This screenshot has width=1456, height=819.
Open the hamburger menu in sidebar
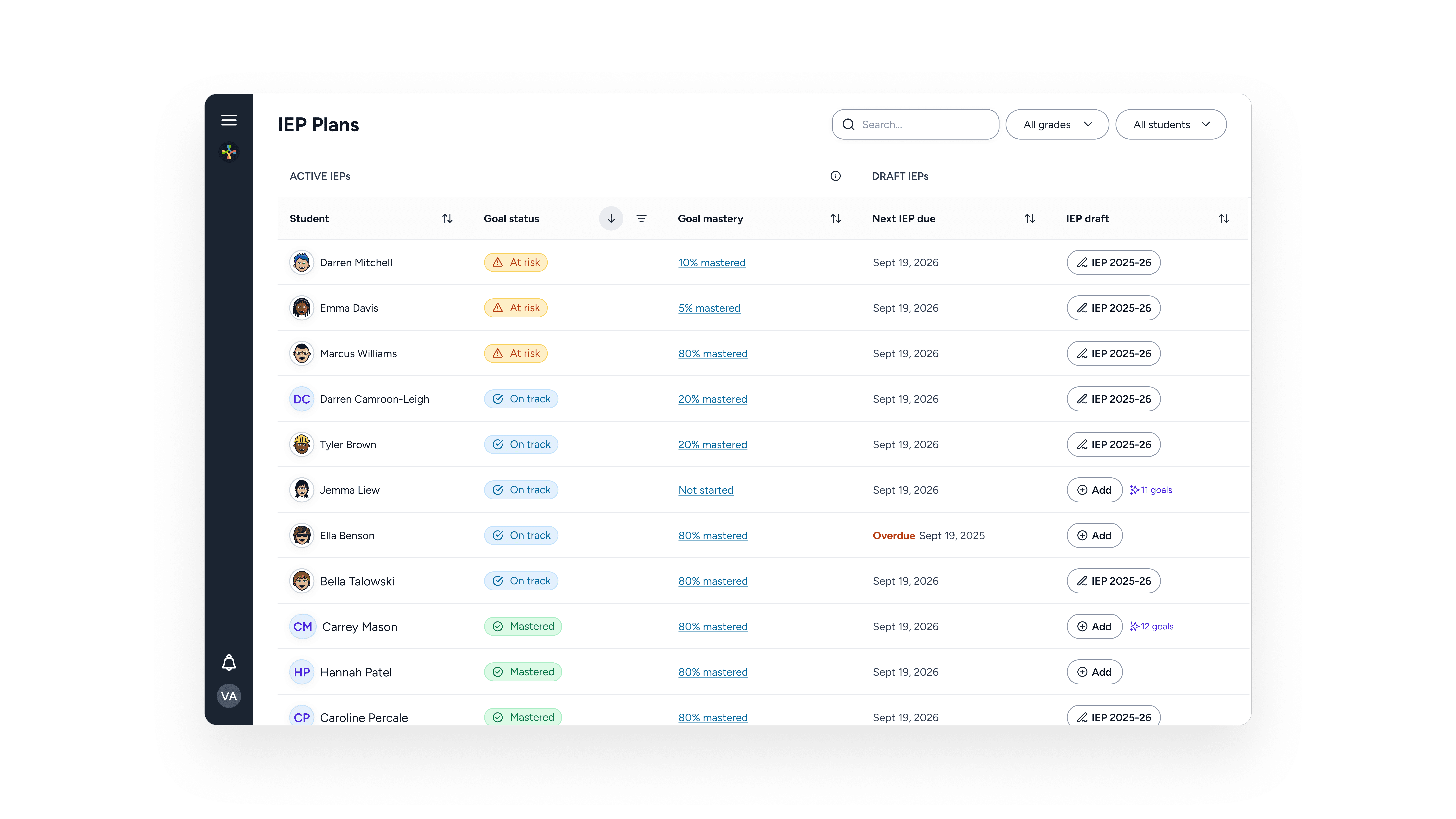pyautogui.click(x=229, y=120)
